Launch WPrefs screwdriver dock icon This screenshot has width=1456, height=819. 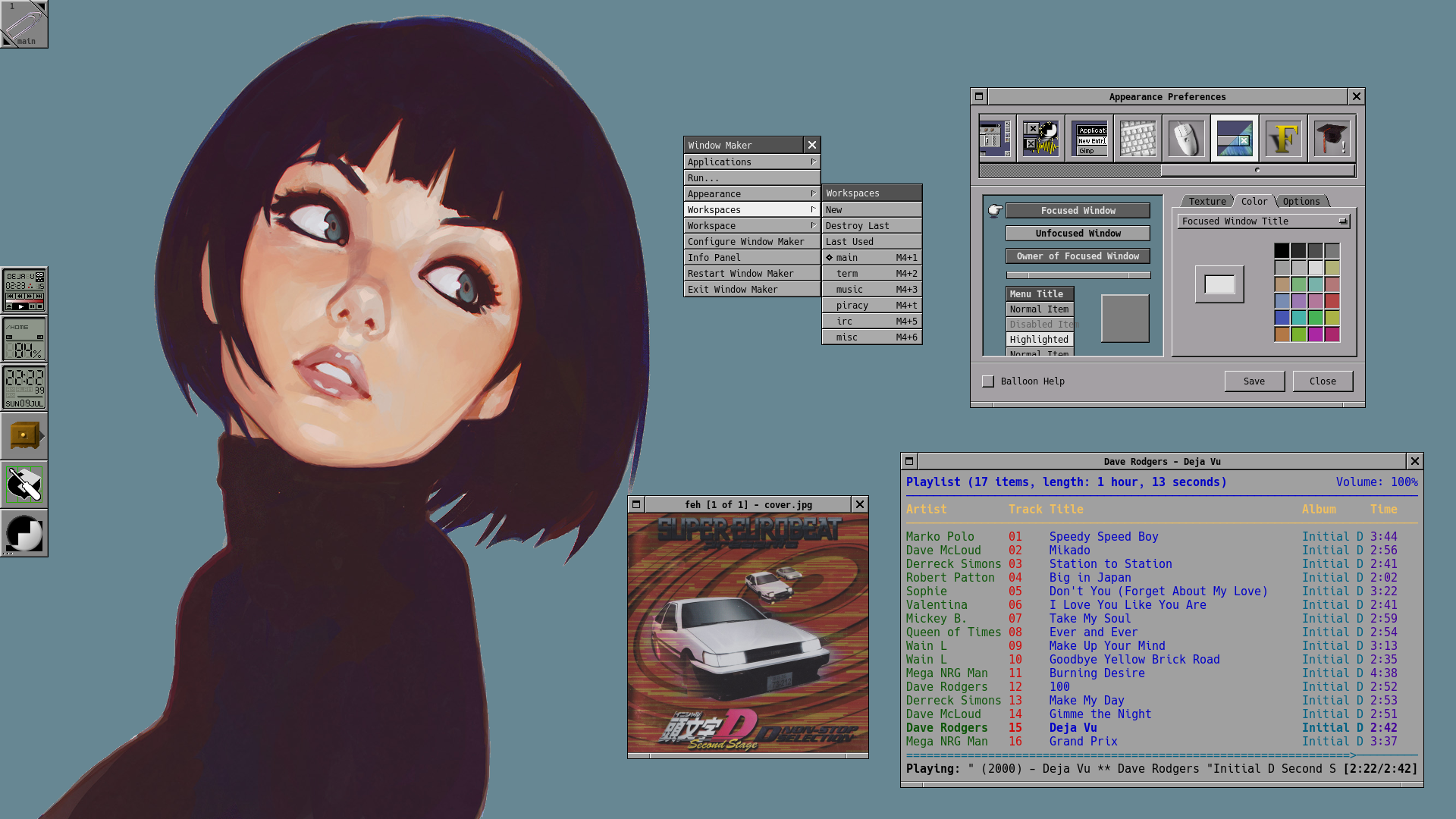click(24, 485)
